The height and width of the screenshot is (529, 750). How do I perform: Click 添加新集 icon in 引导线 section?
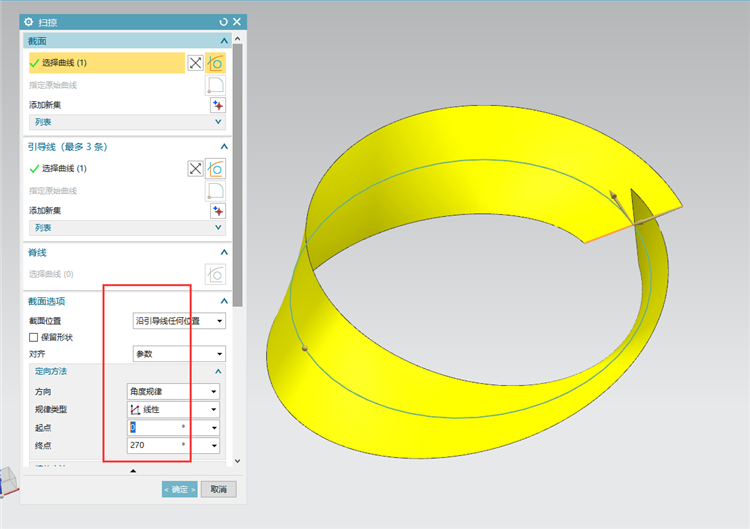click(218, 211)
